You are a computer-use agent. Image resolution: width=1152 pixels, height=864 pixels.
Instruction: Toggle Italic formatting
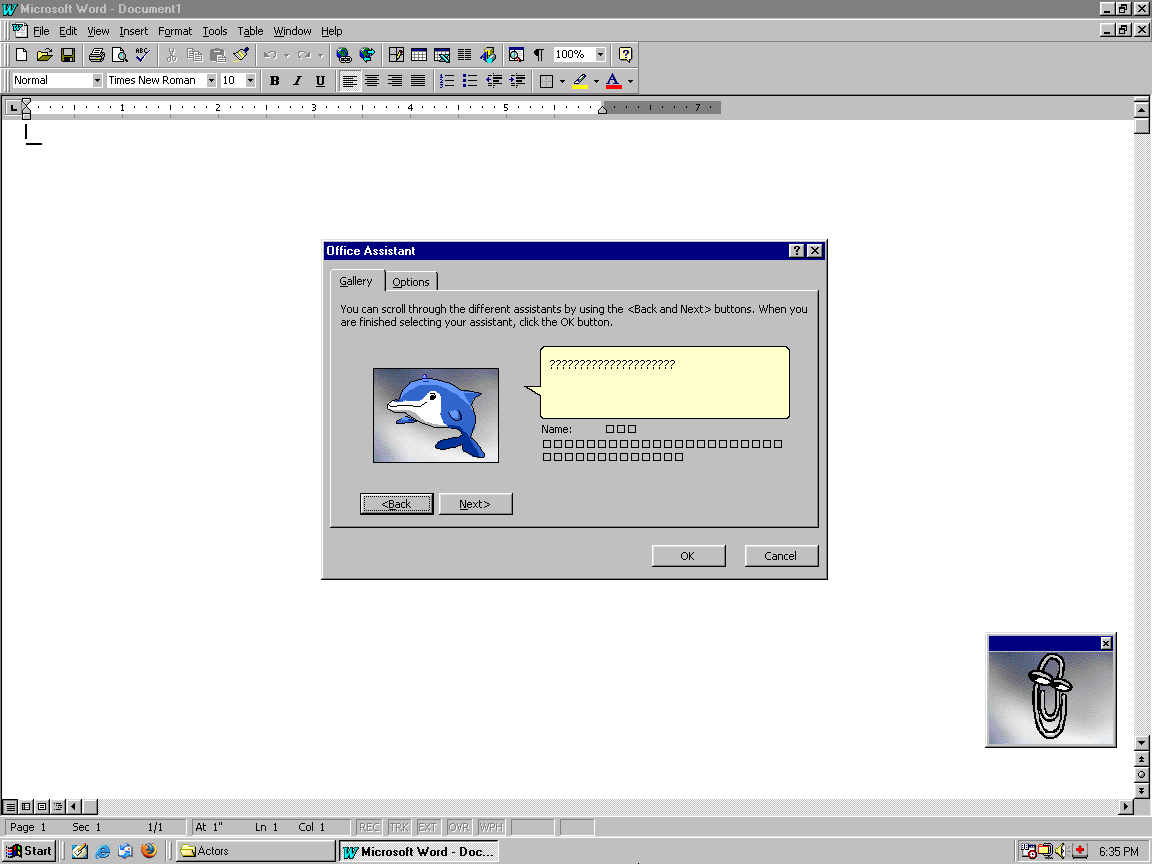coord(297,81)
